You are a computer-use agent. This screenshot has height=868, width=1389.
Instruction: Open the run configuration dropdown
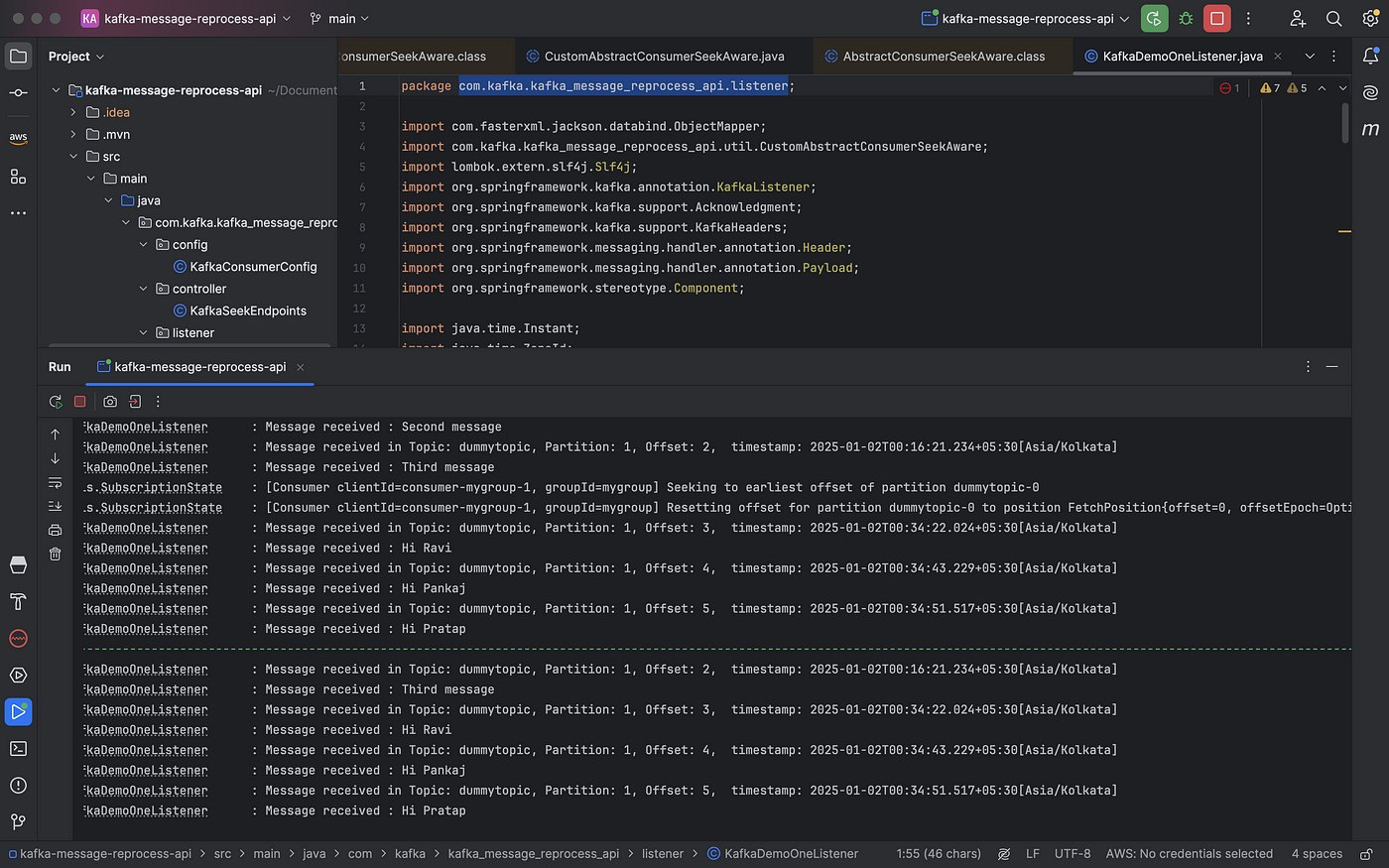point(1025,18)
